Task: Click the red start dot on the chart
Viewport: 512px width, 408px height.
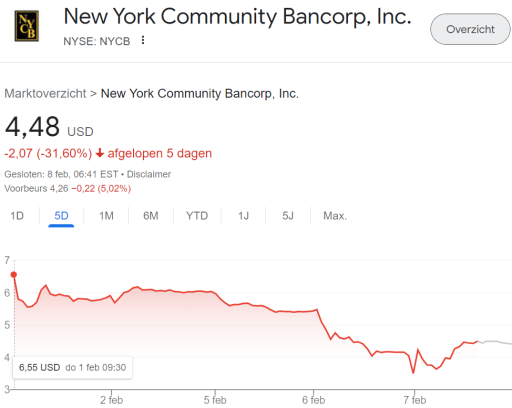Action: [14, 275]
